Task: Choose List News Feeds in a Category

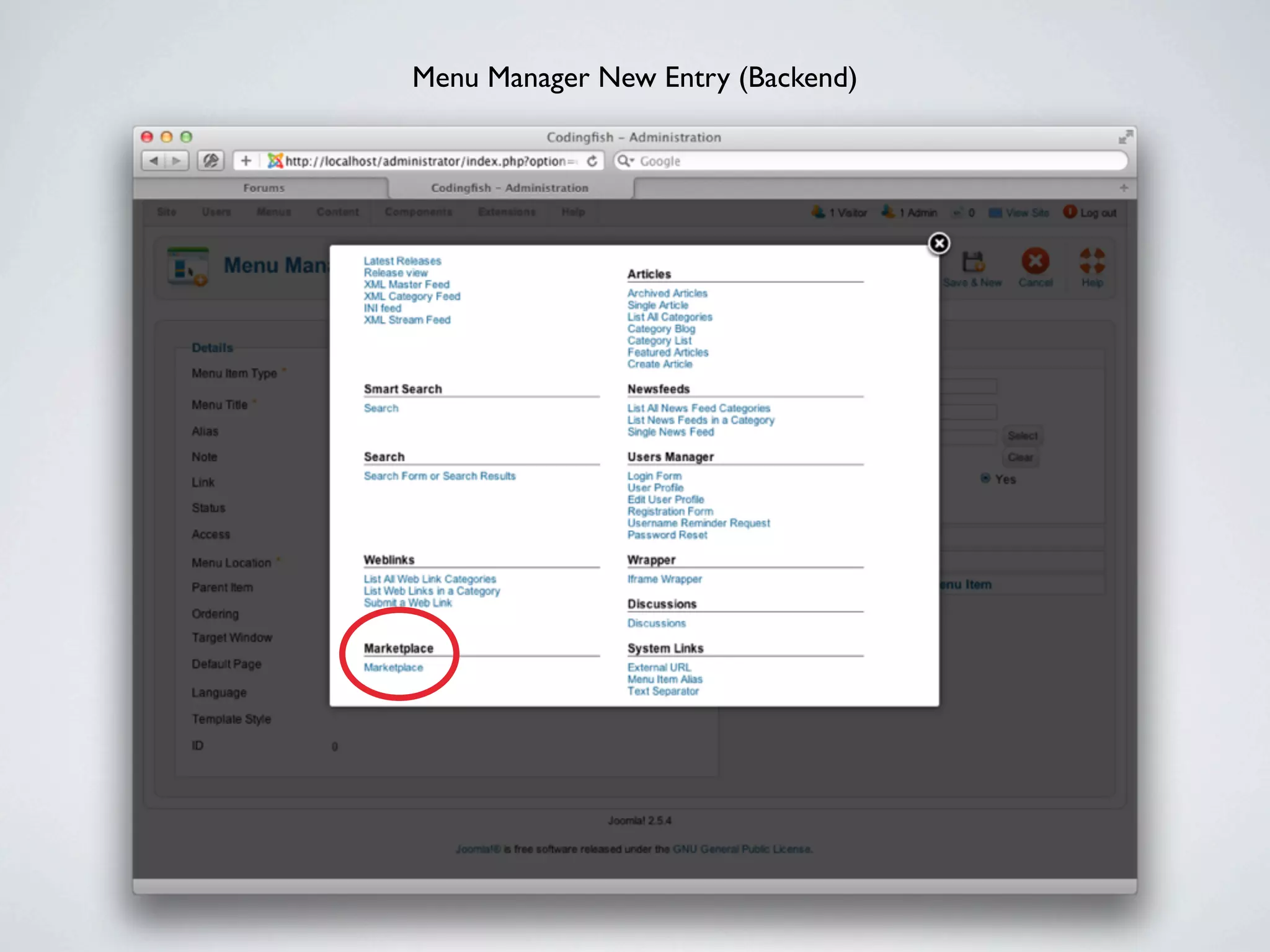Action: coord(701,420)
